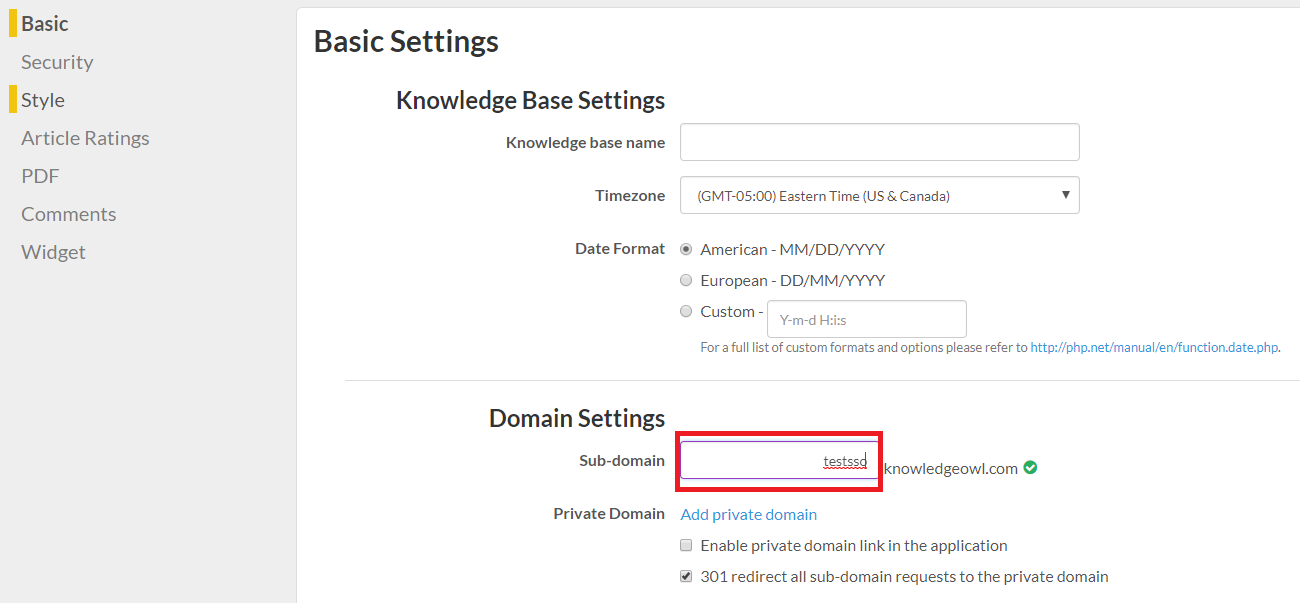
Task: Choose the Custom date format option
Action: [x=686, y=311]
